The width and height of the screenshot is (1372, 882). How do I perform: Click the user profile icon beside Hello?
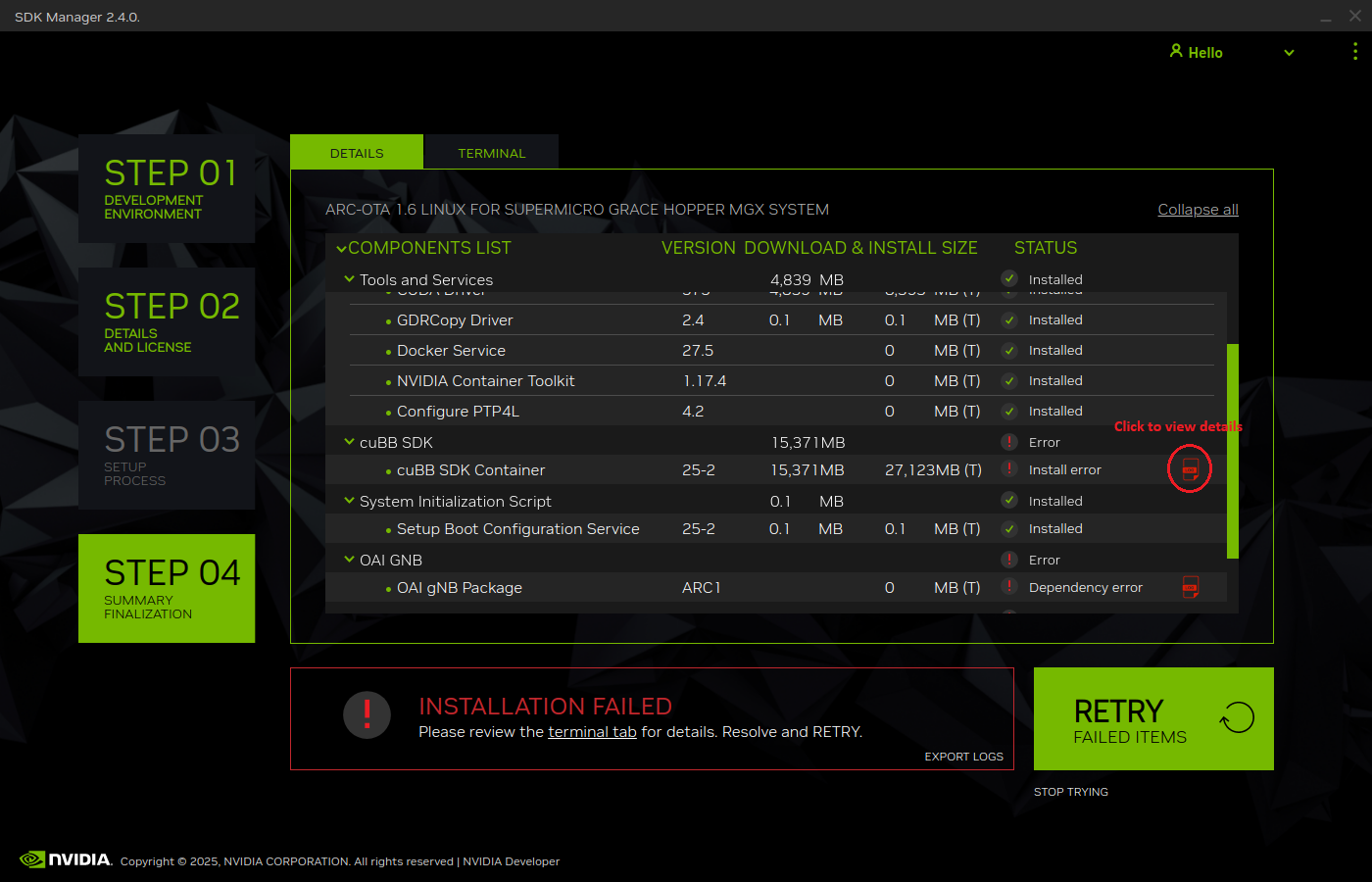click(1175, 51)
